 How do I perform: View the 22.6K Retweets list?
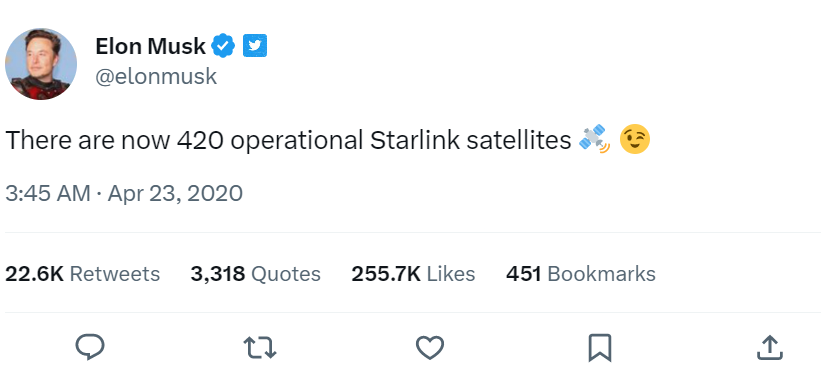83,274
